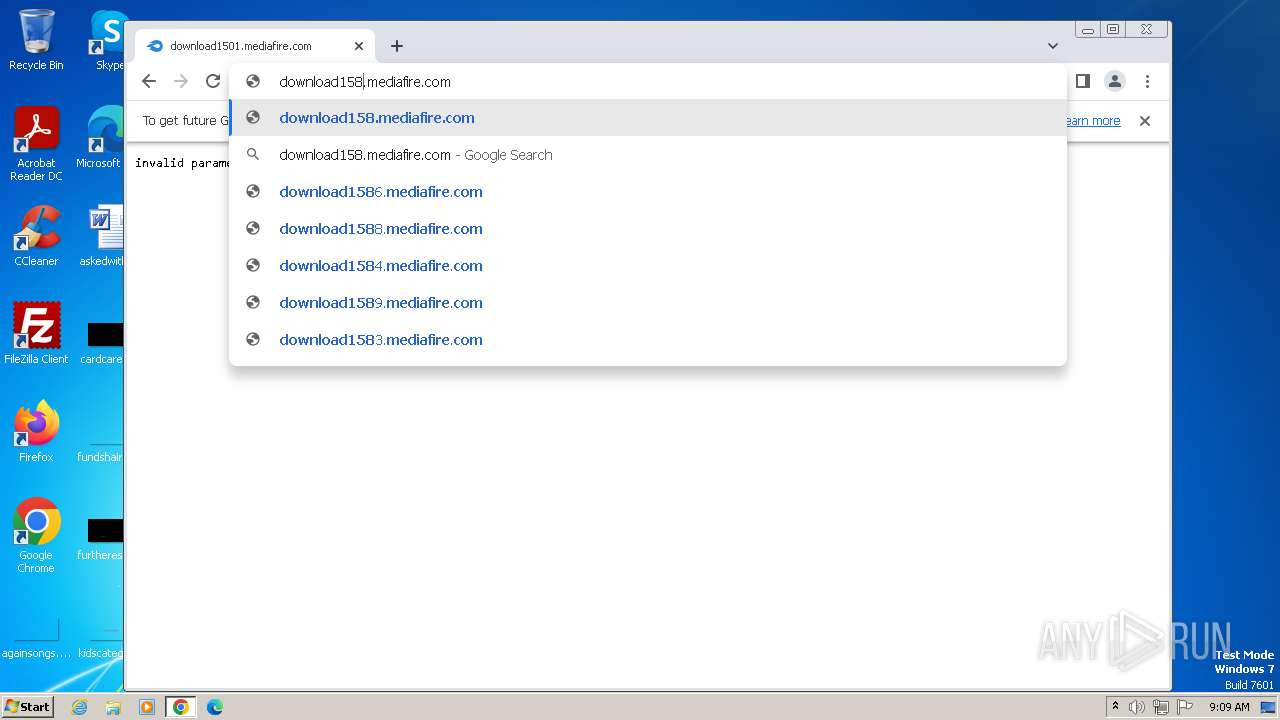Click the Chrome taskbar button

point(181,707)
